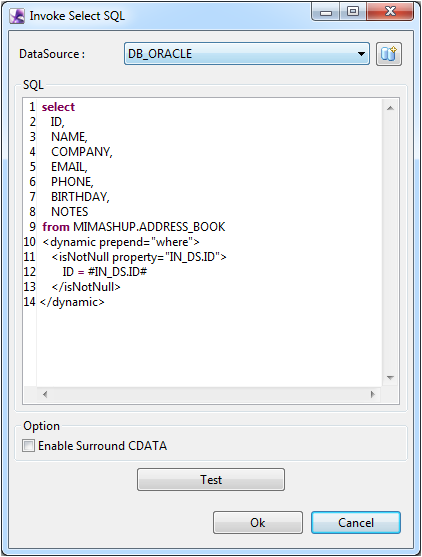Maximize the dialog window
Viewport: 422px width, 557px height.
click(352, 11)
